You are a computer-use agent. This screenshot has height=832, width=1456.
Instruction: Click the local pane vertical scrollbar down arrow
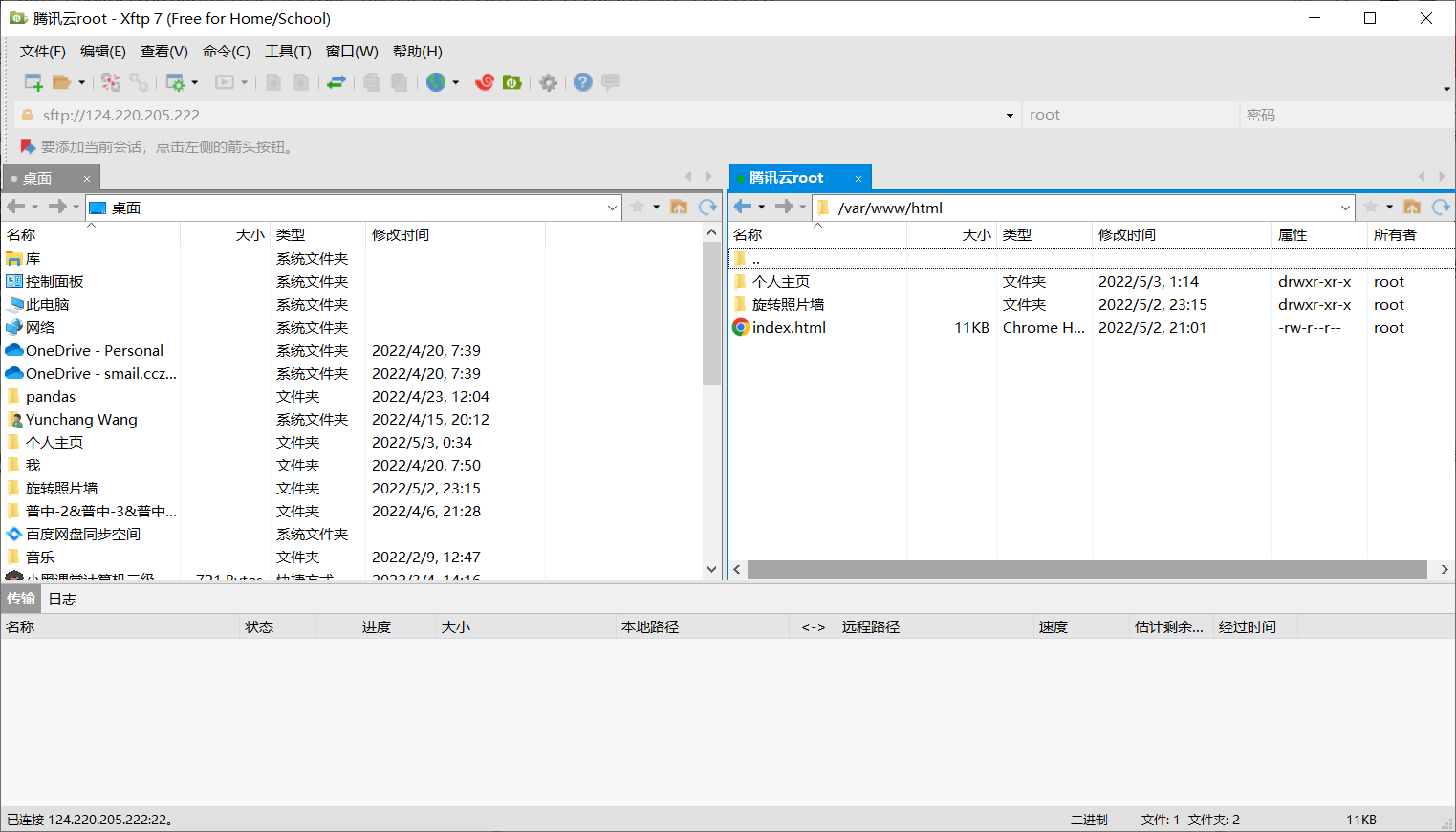tap(711, 569)
